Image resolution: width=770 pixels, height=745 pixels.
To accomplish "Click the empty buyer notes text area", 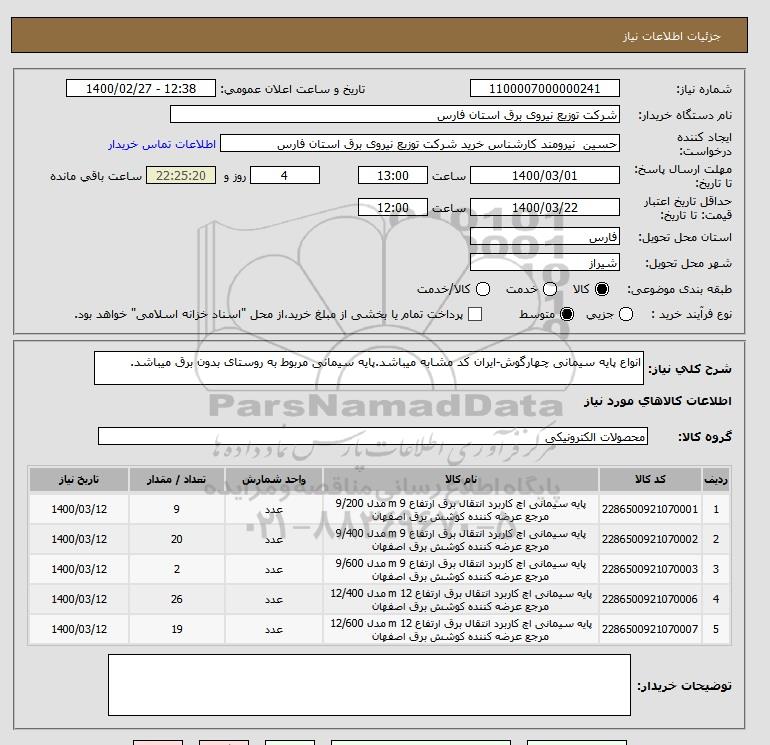I will (x=369, y=685).
